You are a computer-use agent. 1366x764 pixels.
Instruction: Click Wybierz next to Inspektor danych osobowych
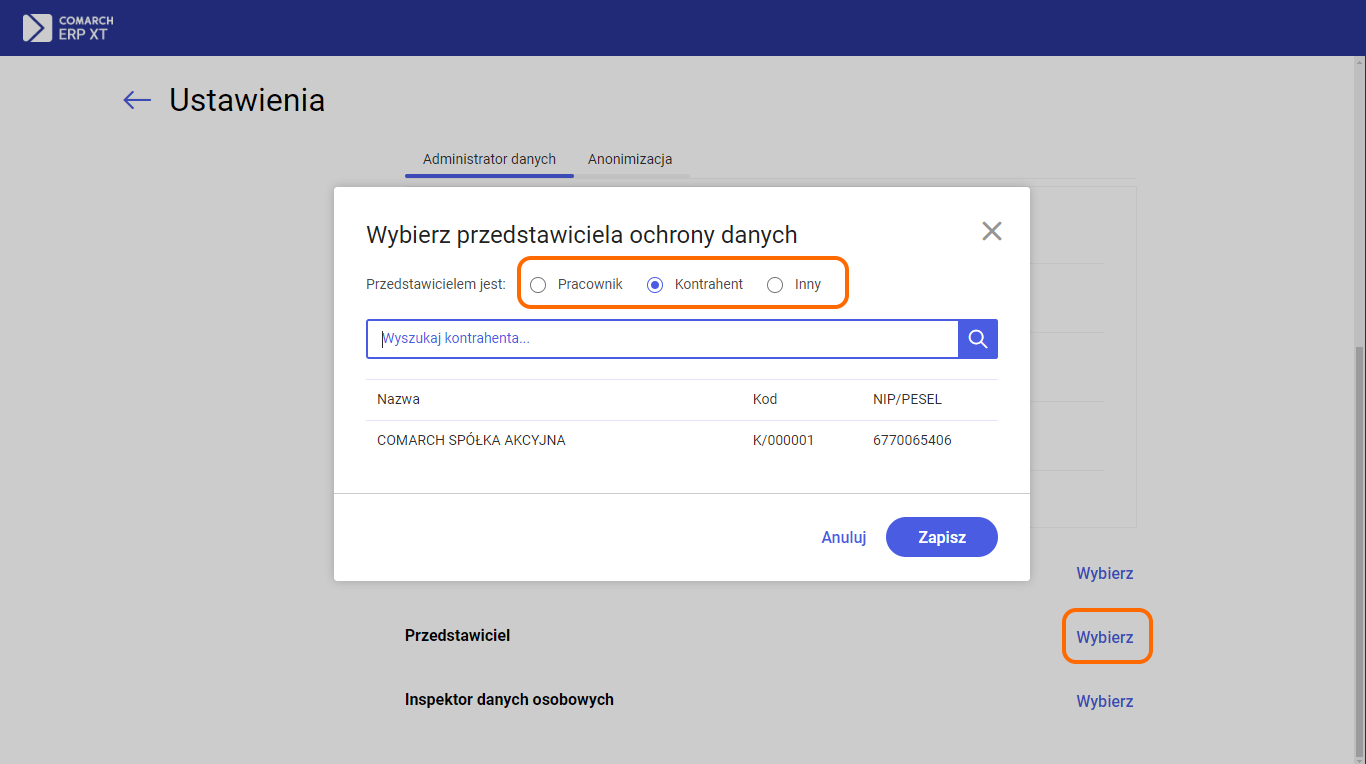point(1104,701)
